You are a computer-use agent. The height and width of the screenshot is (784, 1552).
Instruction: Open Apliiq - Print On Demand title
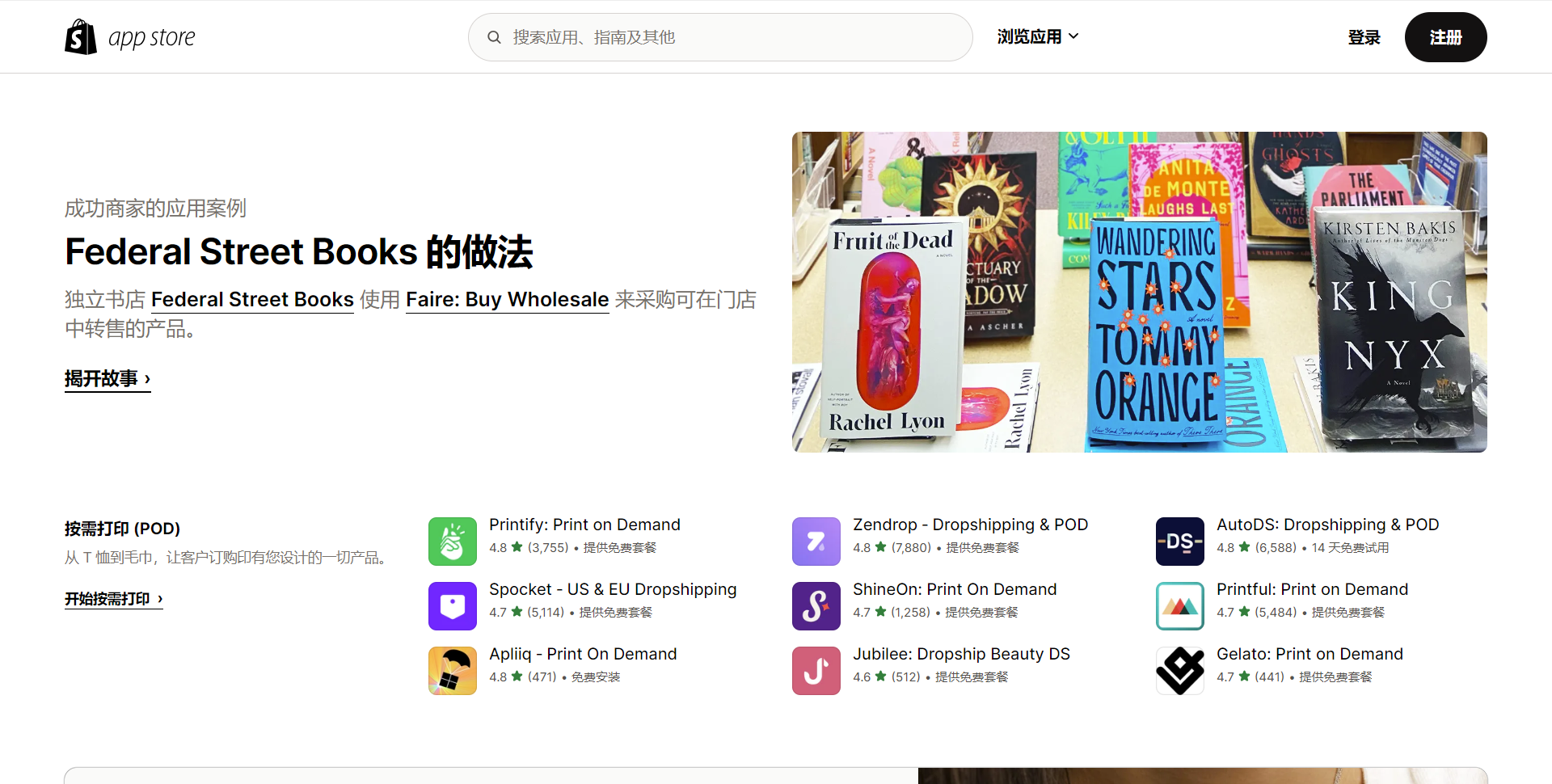pos(583,654)
